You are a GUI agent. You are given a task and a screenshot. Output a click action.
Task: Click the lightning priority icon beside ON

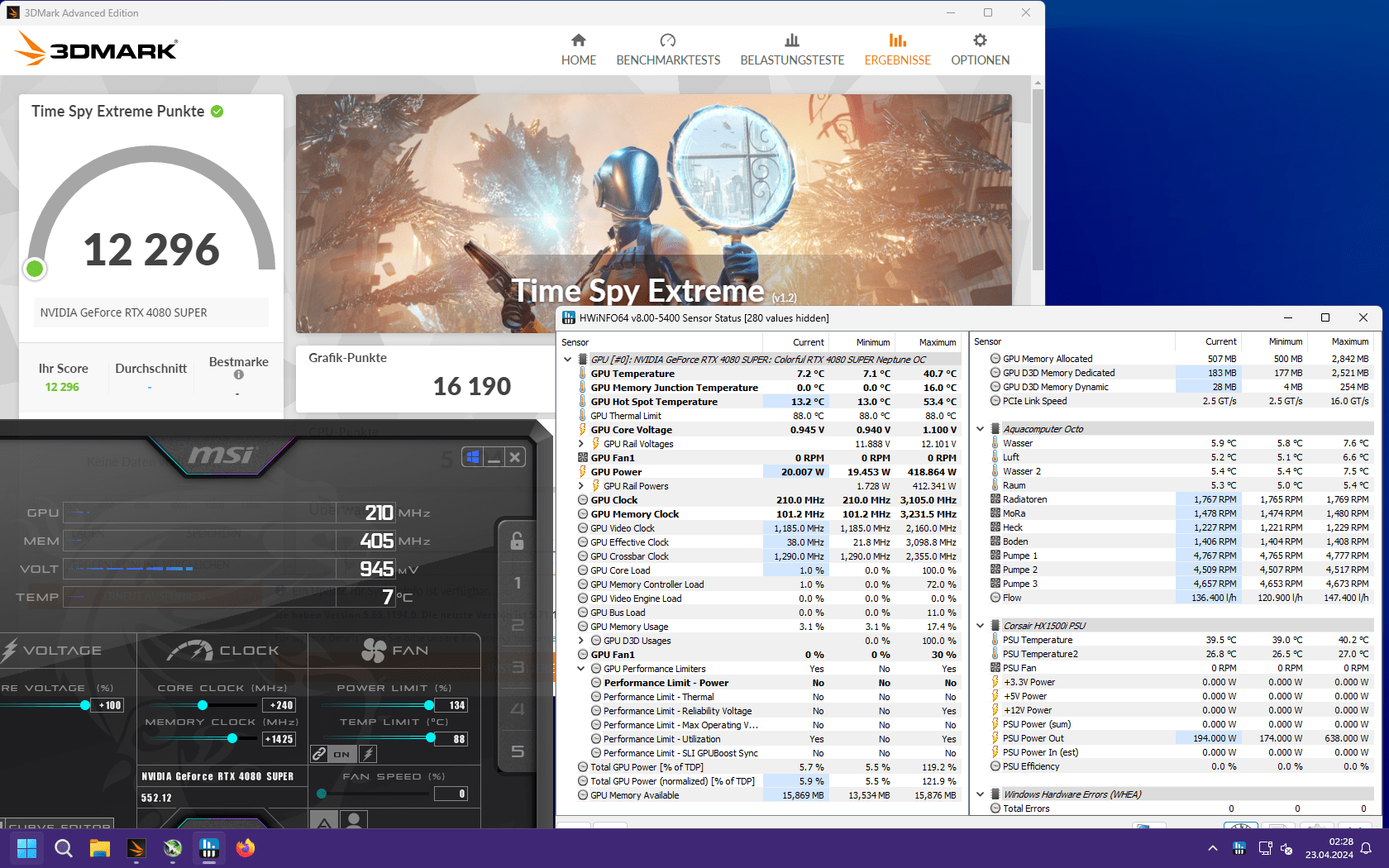tap(369, 754)
